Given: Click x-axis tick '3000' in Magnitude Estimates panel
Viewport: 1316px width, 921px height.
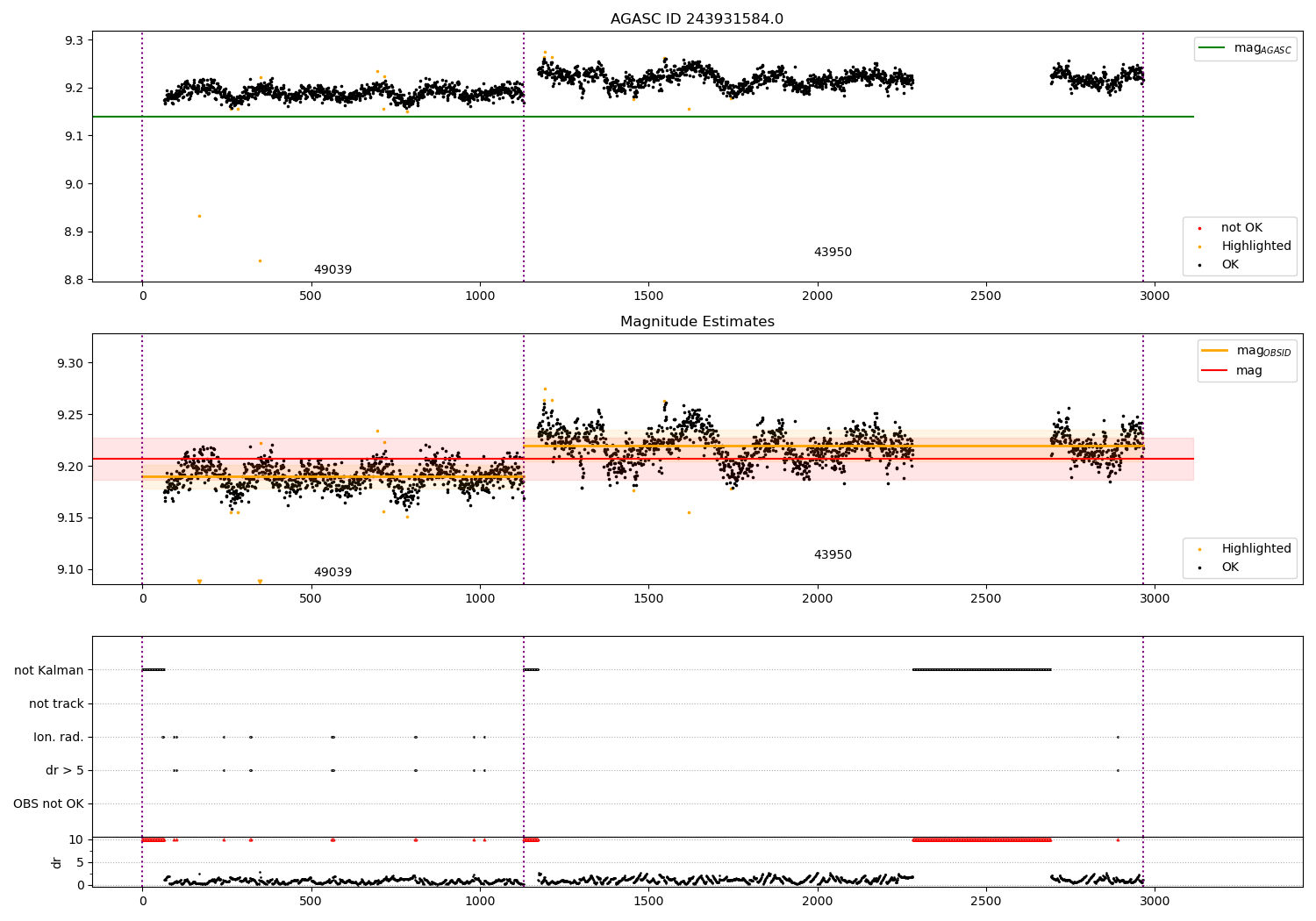Looking at the screenshot, I should [x=1155, y=599].
